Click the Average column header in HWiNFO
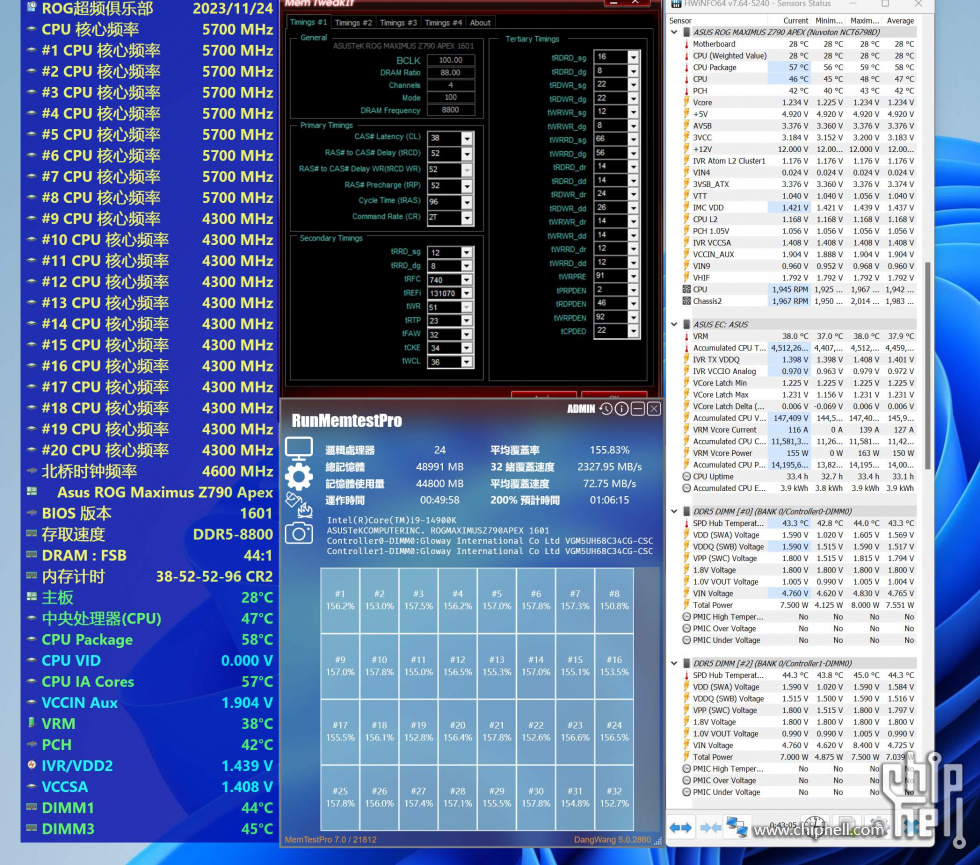The height and width of the screenshot is (865, 980). coord(900,21)
